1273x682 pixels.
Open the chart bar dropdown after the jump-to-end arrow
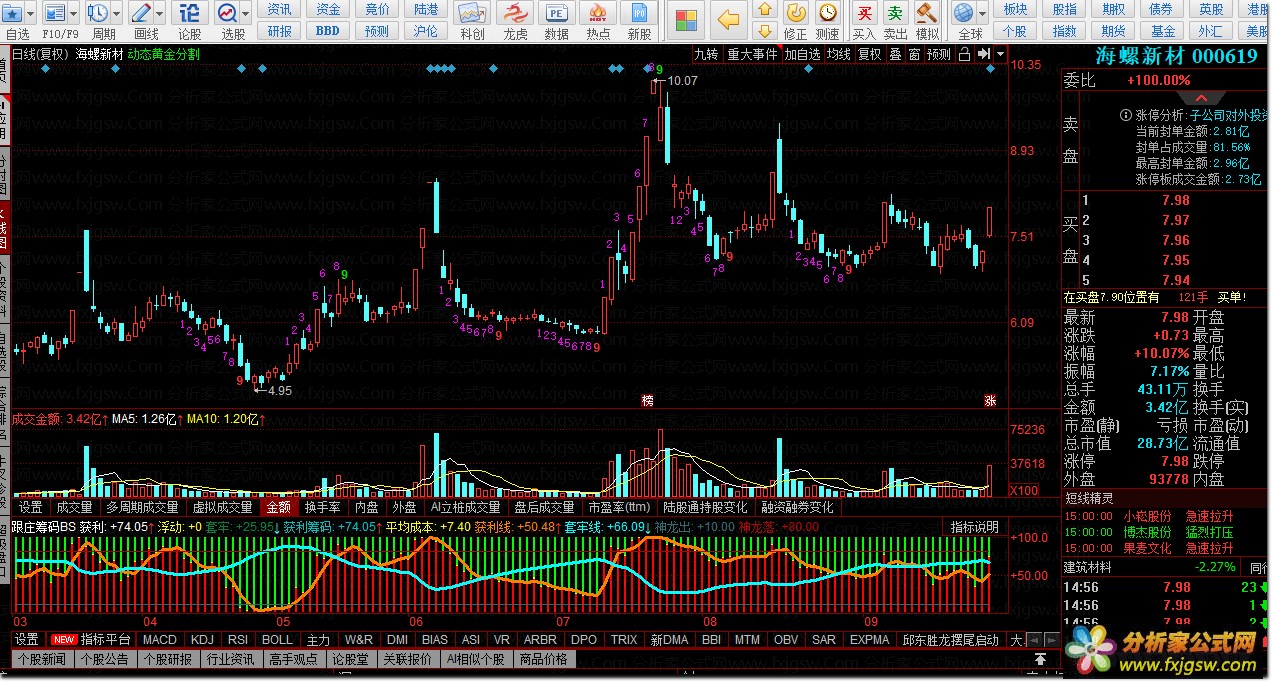[1000, 54]
